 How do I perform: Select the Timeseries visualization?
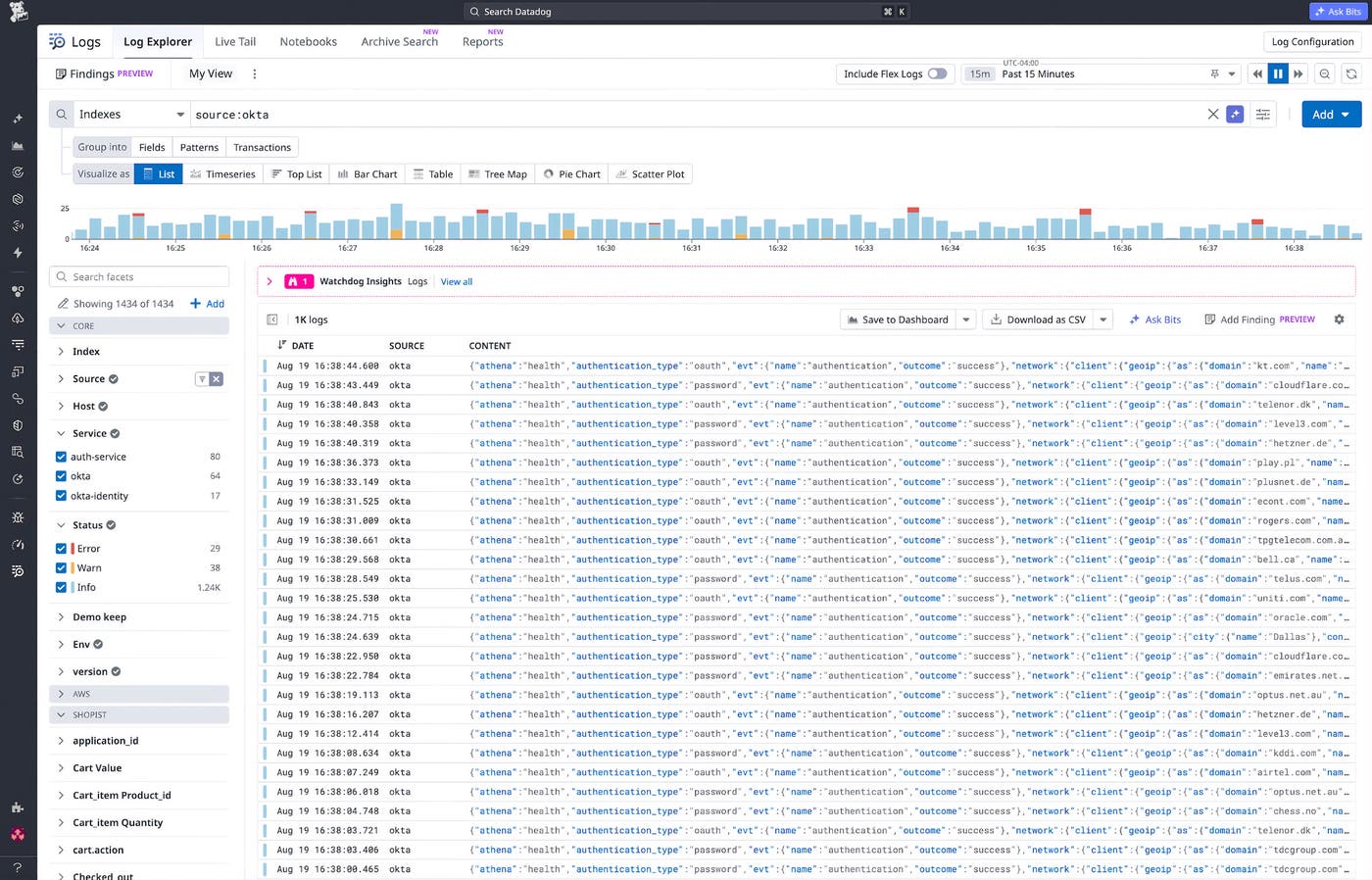click(x=222, y=174)
